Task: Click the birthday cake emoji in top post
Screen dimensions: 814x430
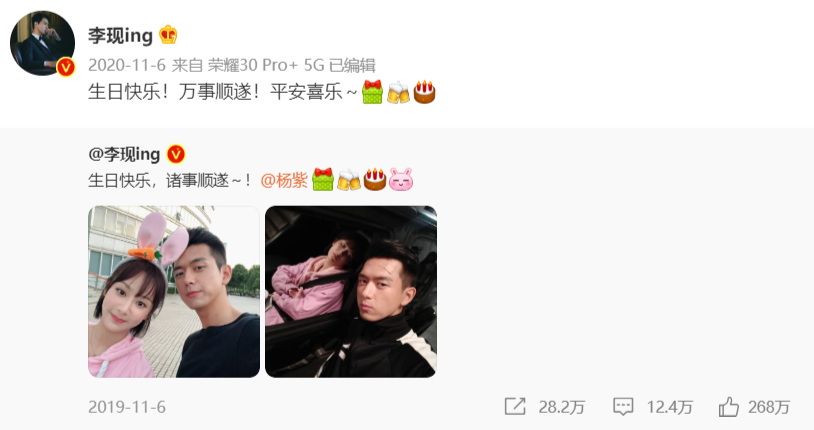Action: coord(424,92)
